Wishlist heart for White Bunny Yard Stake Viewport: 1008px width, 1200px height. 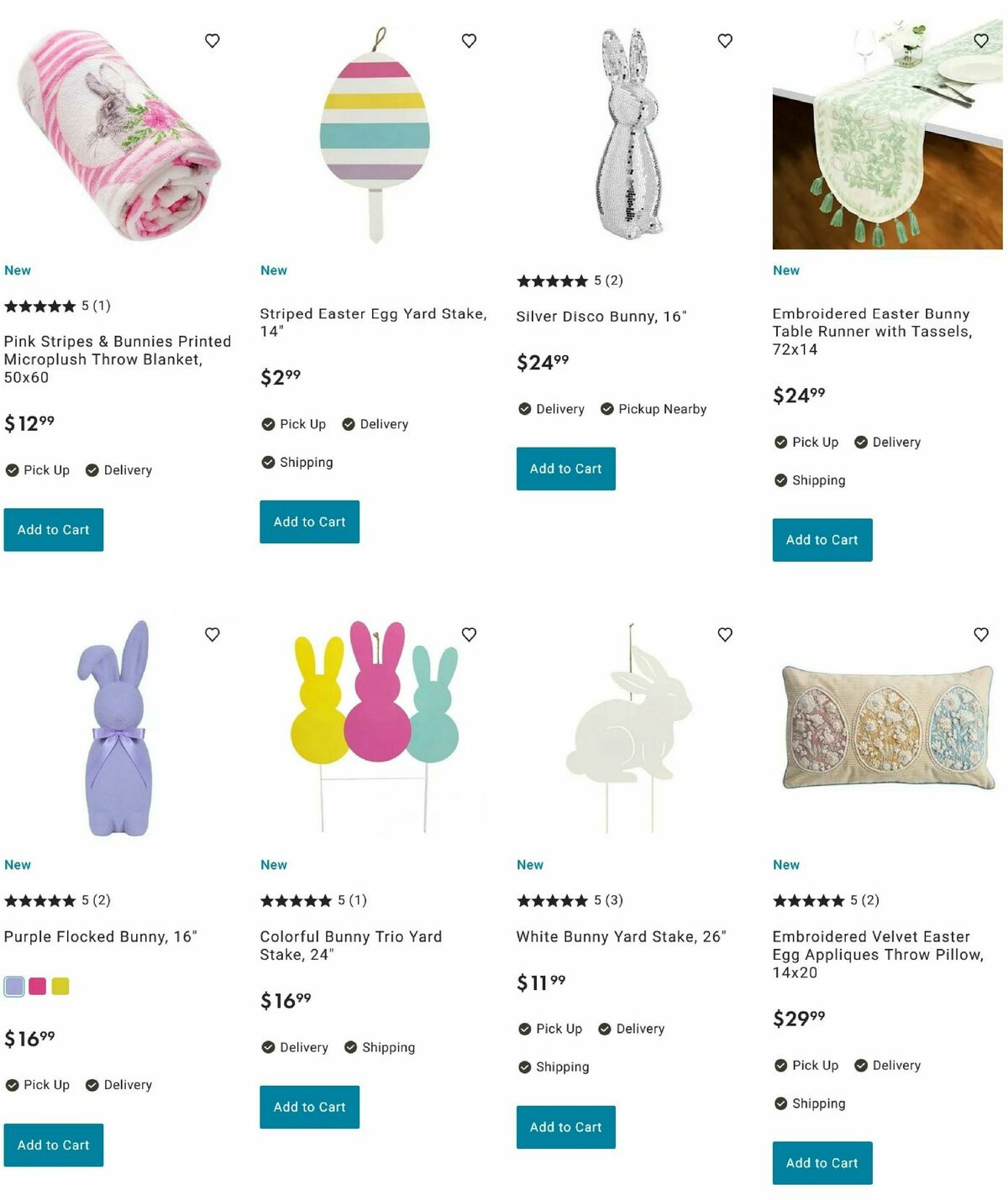click(725, 634)
